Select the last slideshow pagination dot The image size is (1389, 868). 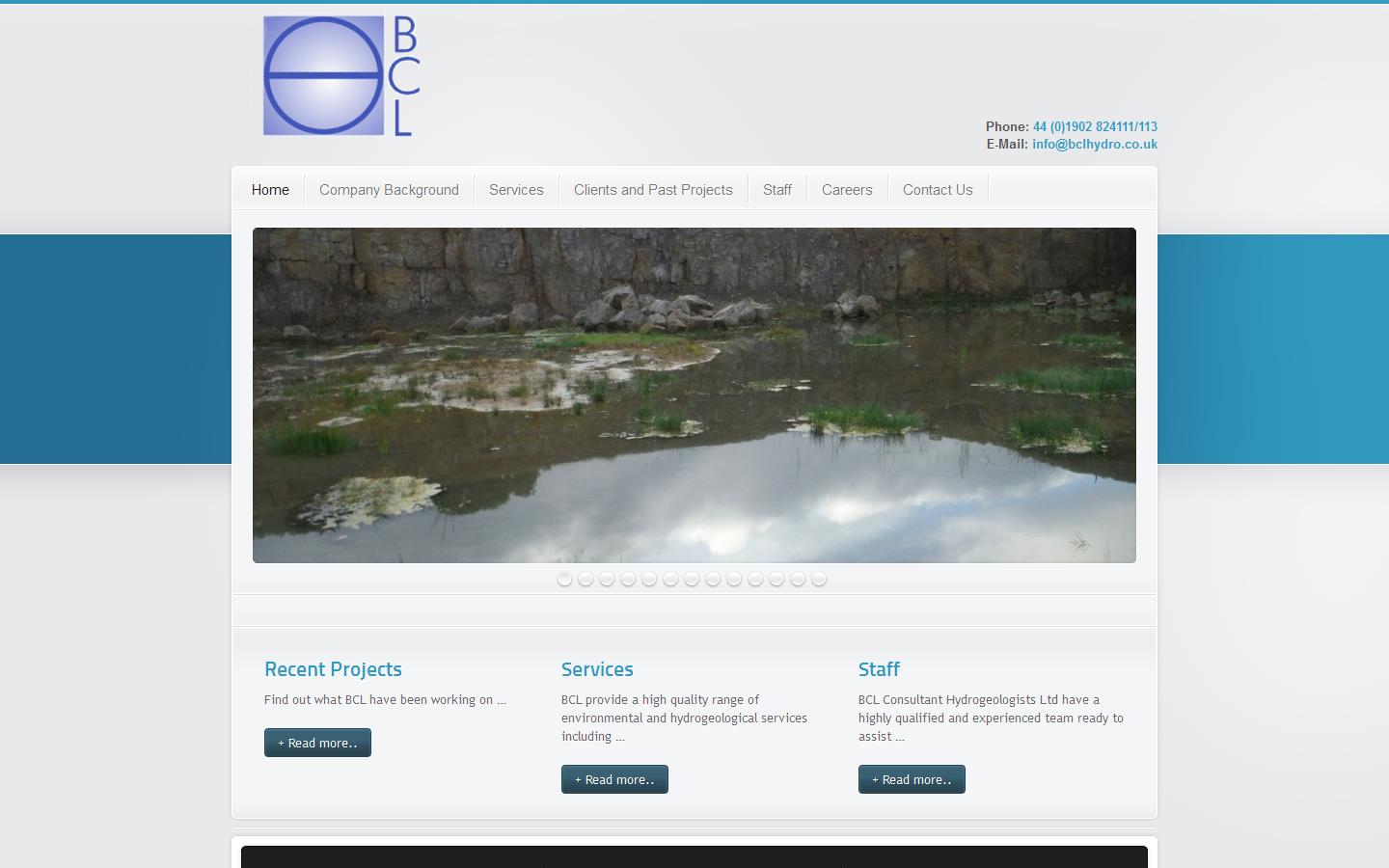pos(819,579)
